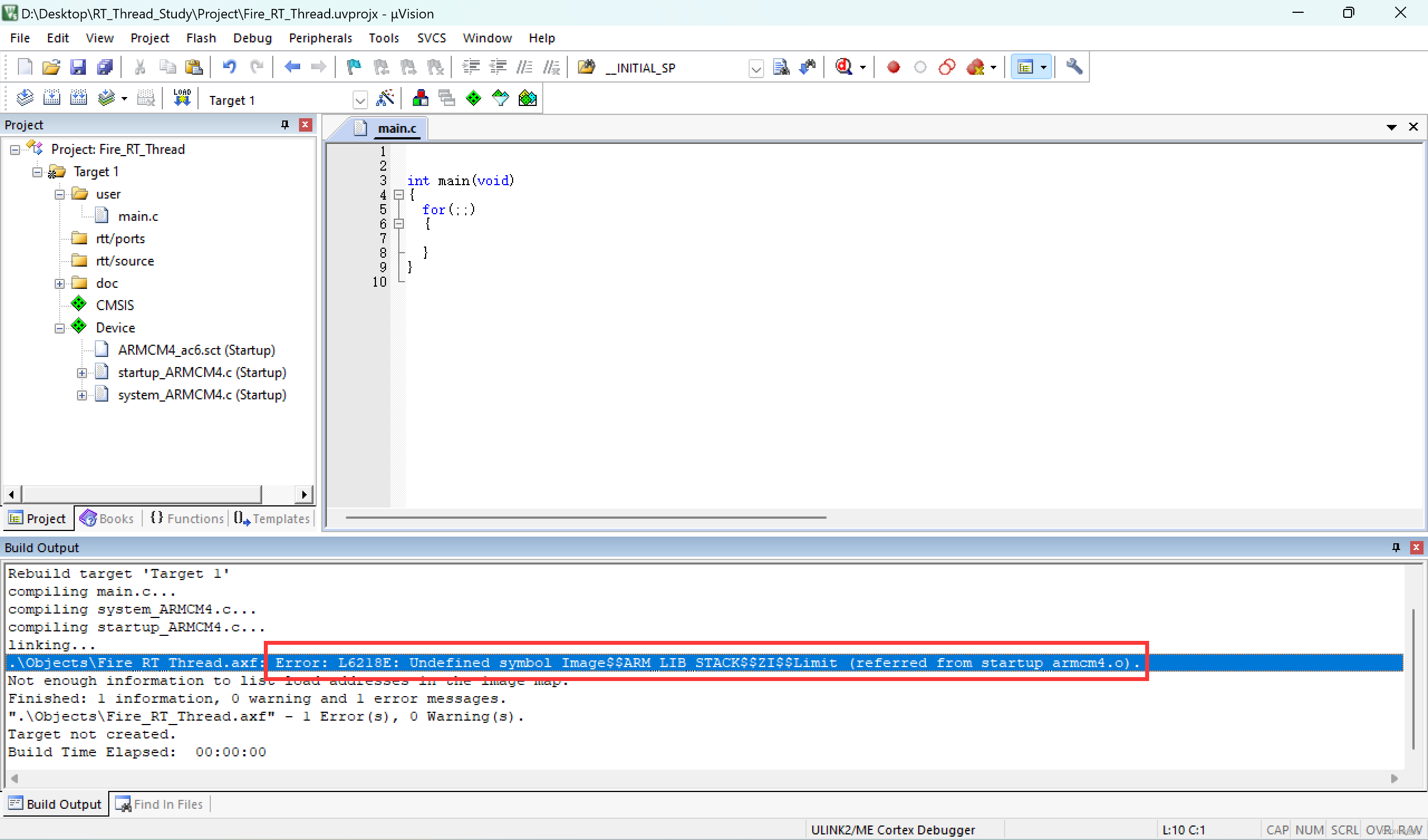The width and height of the screenshot is (1428, 840).
Task: Insert a breakpoint using the red dot
Action: 894,67
